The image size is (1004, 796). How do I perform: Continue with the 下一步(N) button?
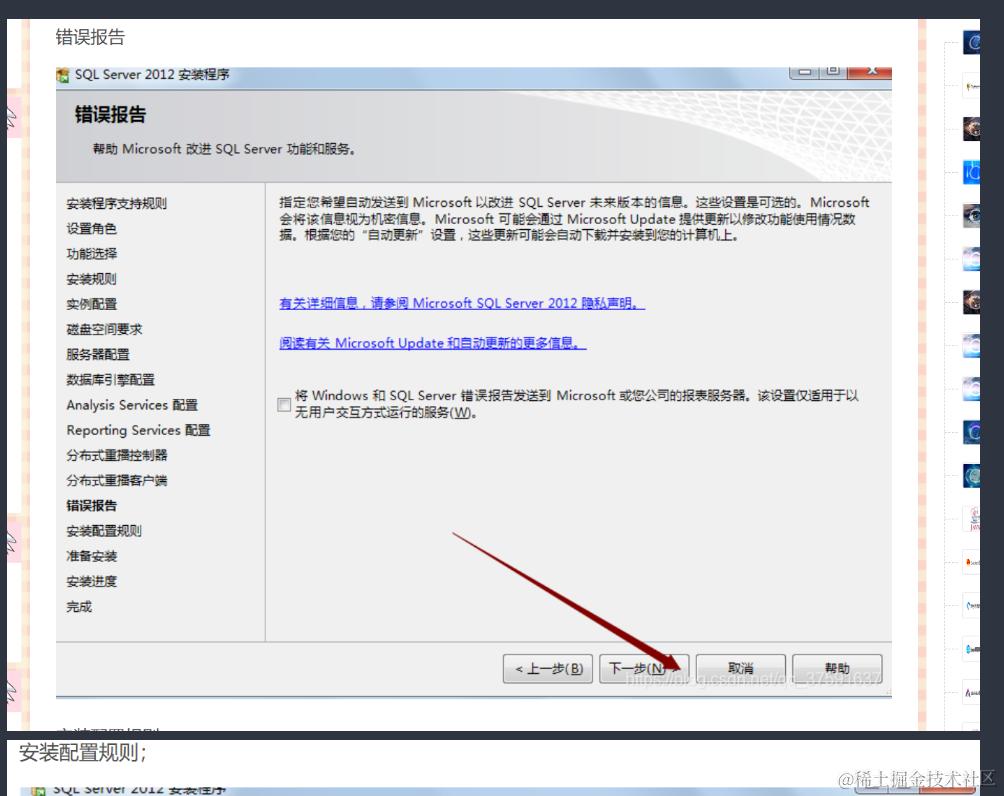pyautogui.click(x=644, y=669)
